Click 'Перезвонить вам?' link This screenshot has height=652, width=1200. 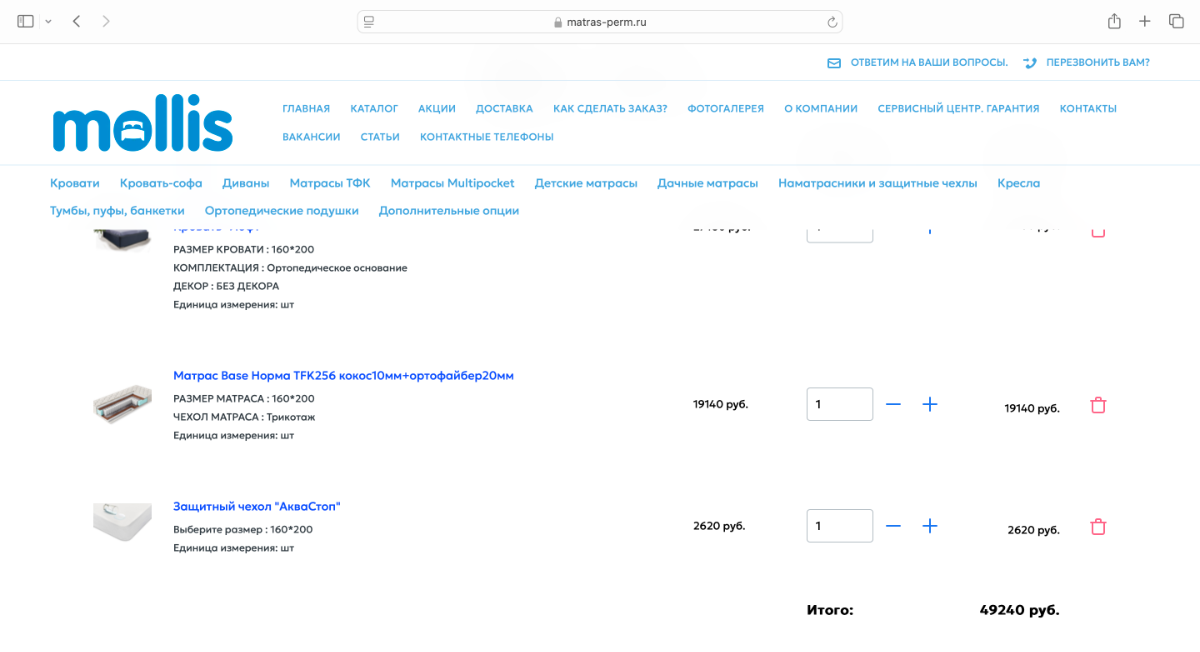tap(1098, 62)
